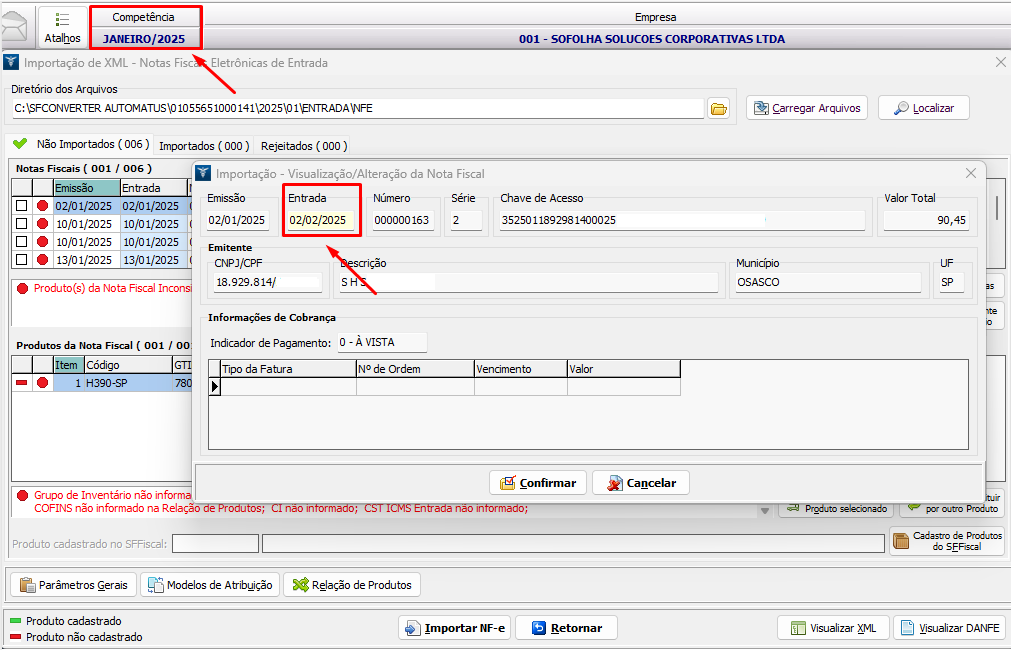Click the Indicador de Pagamento field
1011x650 pixels.
click(x=382, y=342)
